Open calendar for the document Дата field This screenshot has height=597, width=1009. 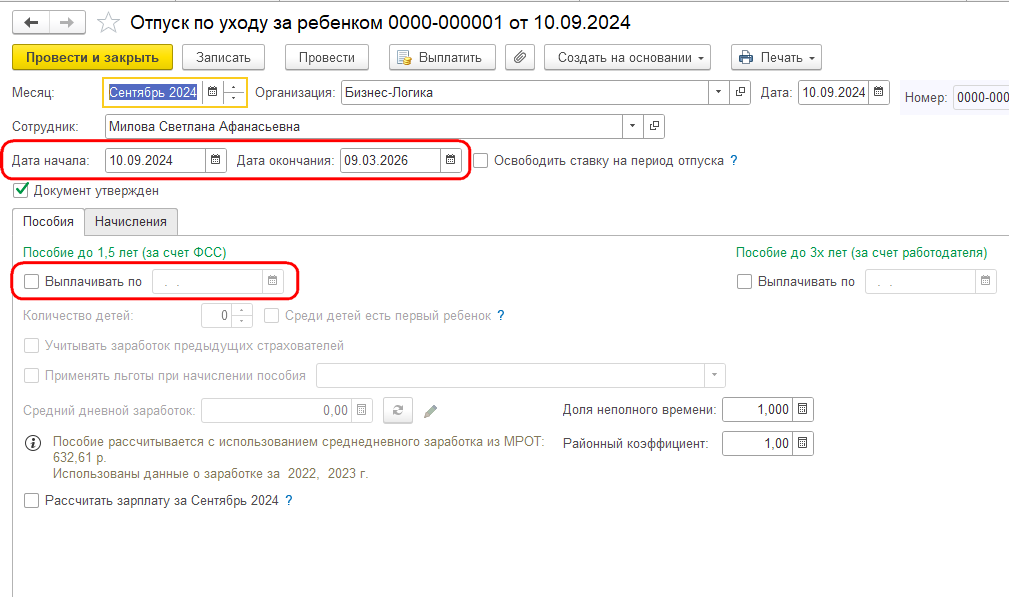pyautogui.click(x=878, y=93)
